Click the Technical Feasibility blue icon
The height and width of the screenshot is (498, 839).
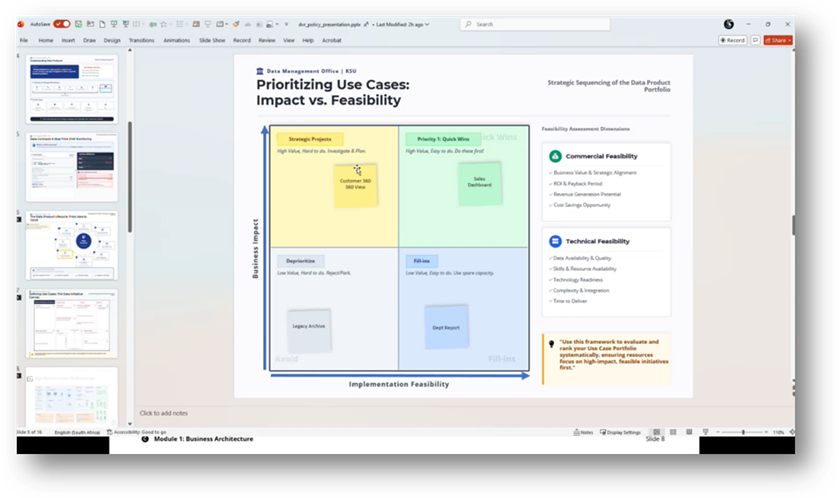[555, 241]
